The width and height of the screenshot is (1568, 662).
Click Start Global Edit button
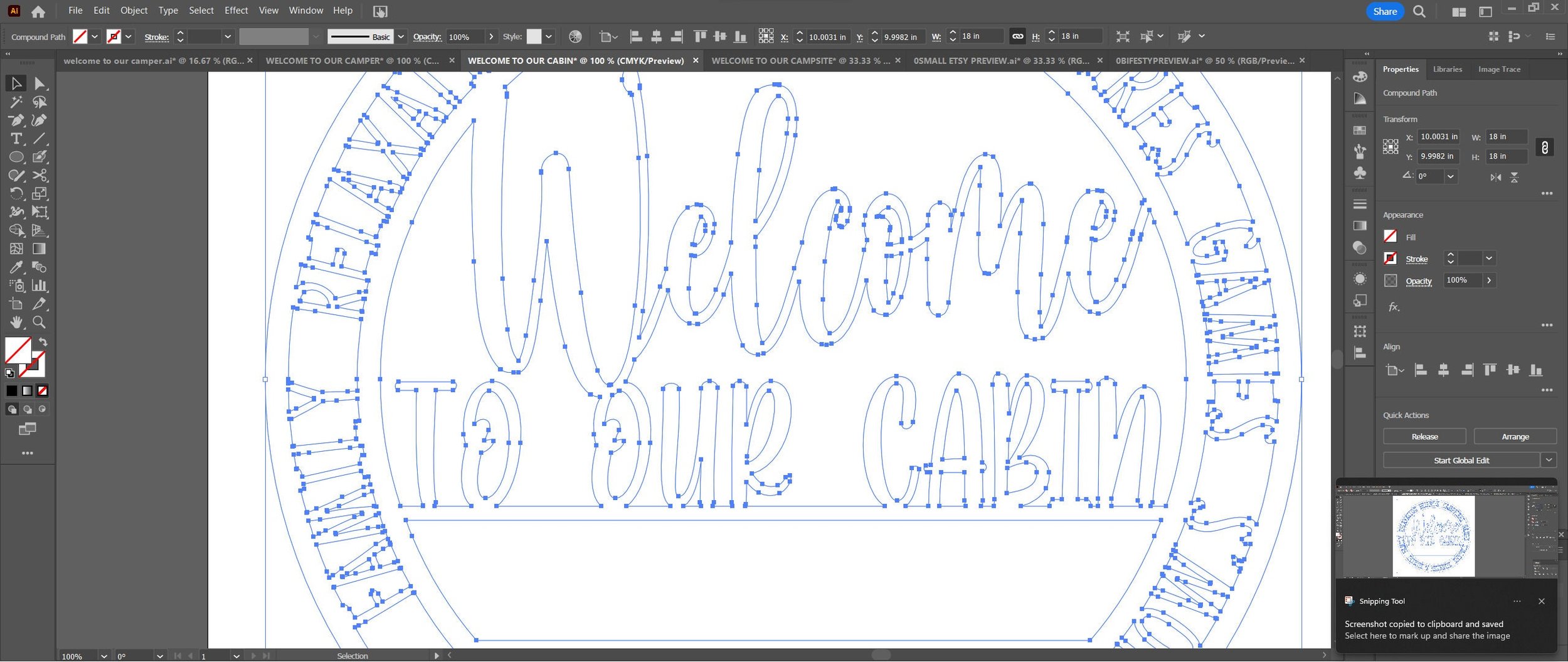coord(1461,460)
